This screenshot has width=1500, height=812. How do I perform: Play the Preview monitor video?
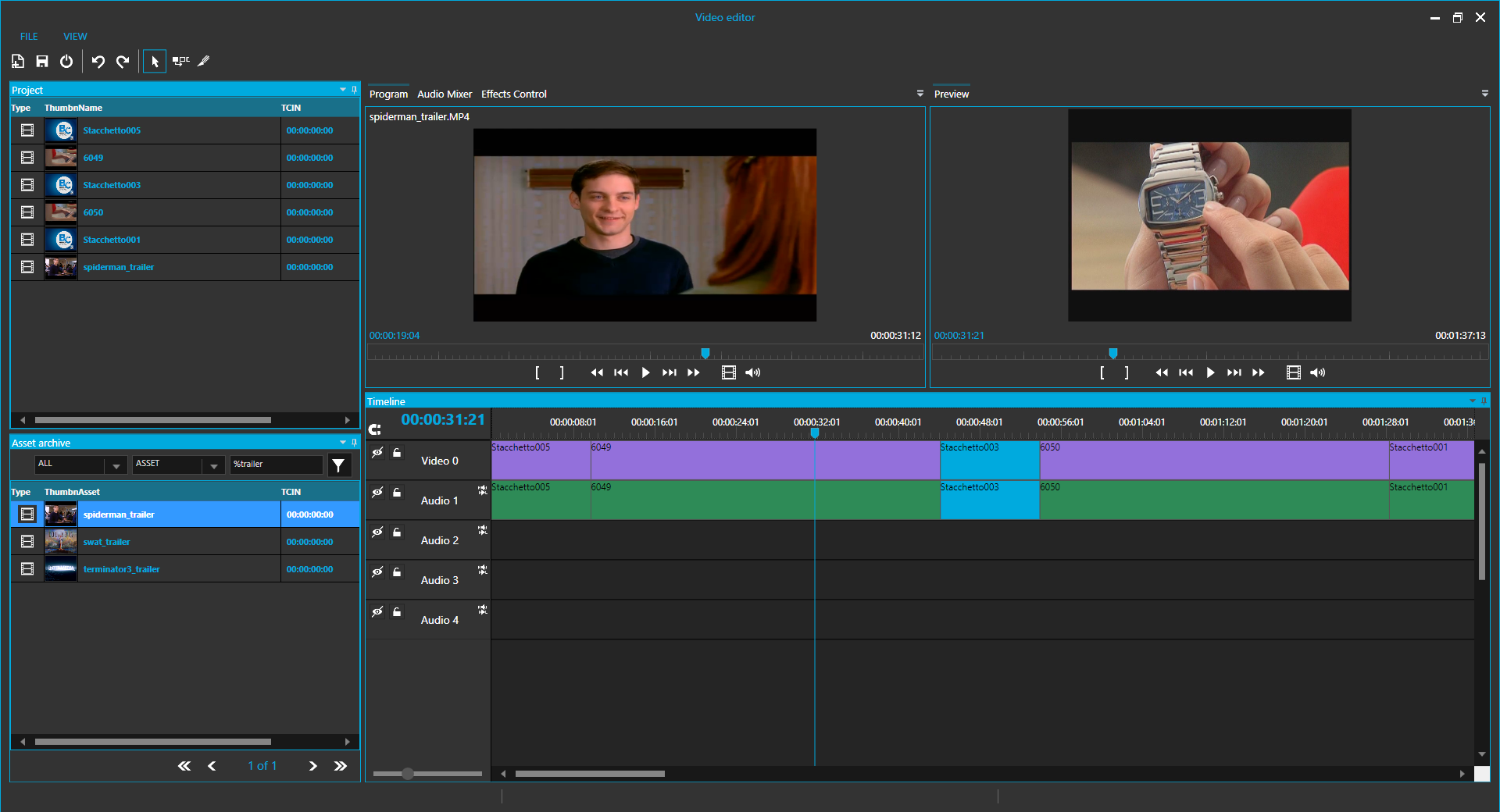pos(1210,372)
